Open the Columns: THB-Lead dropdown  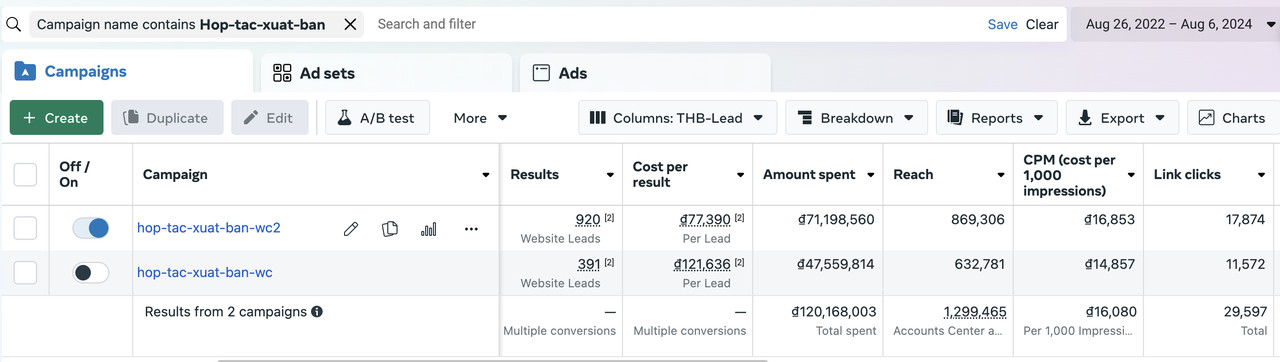(677, 118)
